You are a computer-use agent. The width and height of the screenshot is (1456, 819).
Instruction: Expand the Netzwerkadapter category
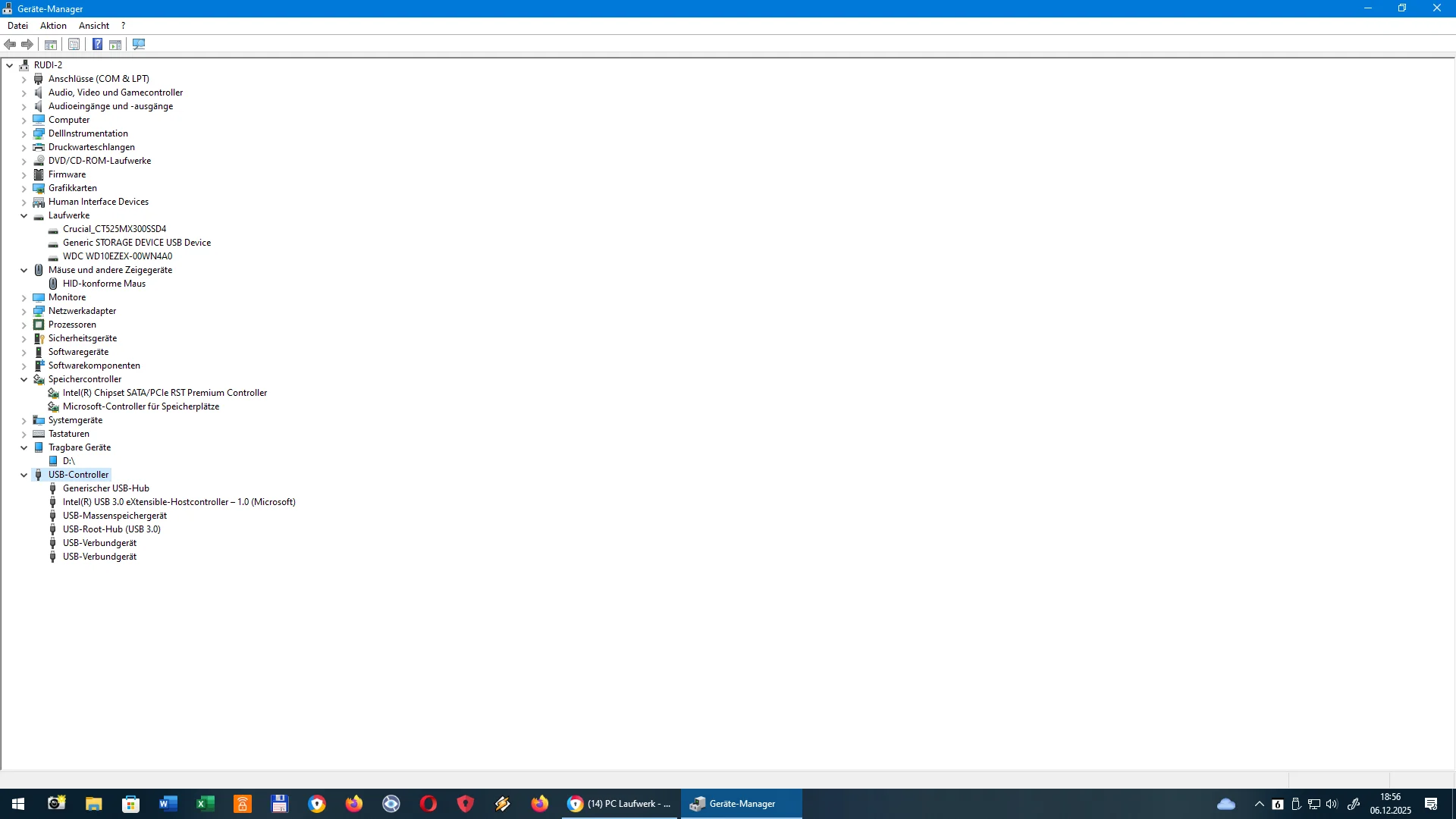coord(24,311)
